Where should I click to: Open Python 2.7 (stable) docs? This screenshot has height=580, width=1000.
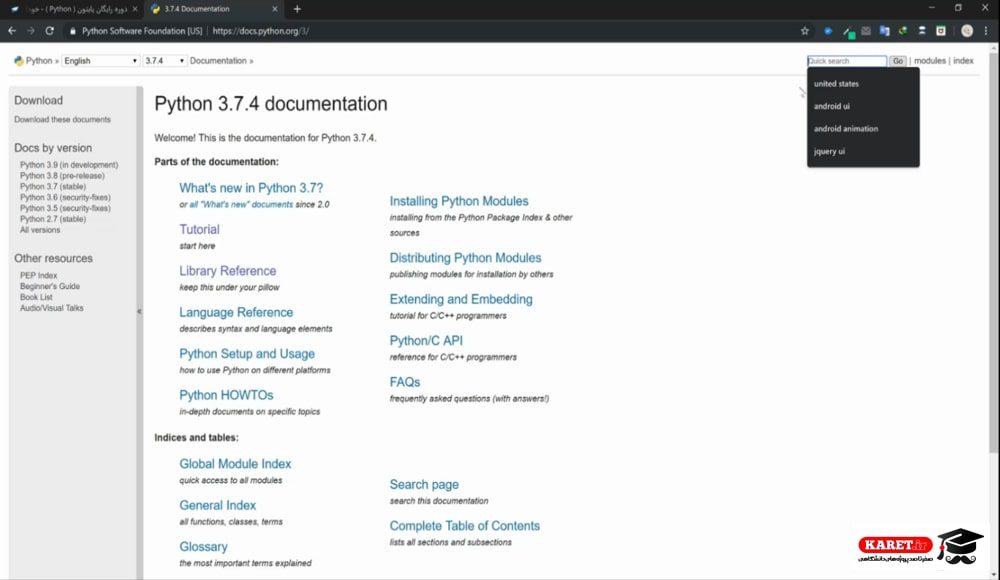(x=53, y=219)
